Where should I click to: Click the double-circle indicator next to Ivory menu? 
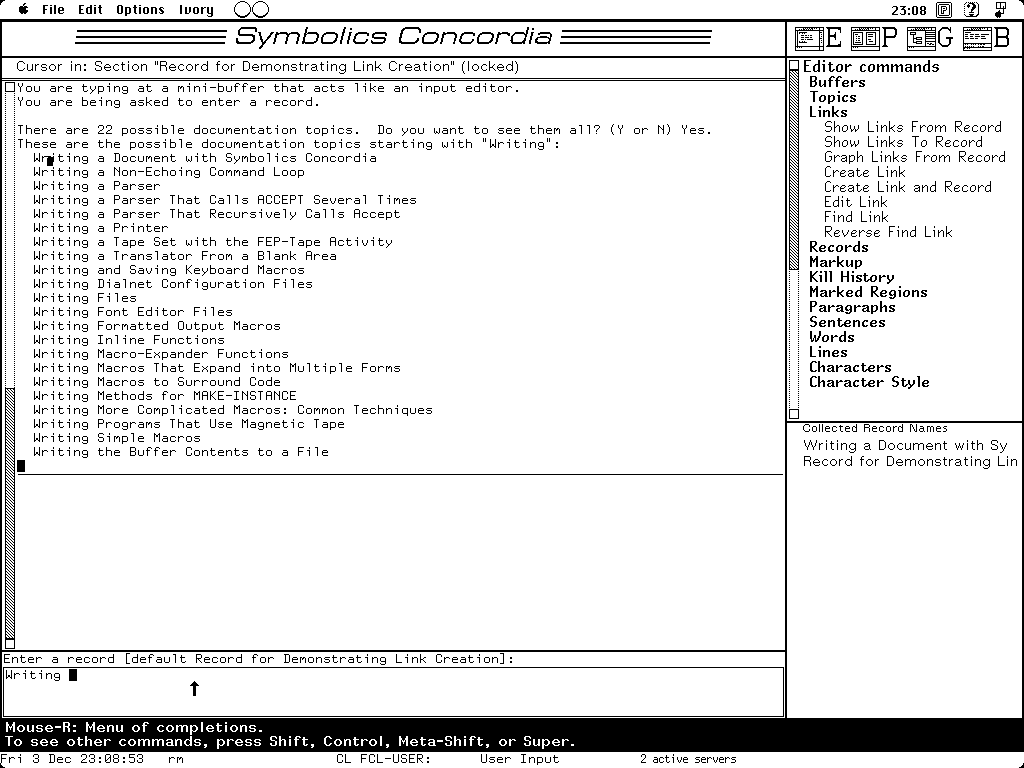tap(251, 9)
